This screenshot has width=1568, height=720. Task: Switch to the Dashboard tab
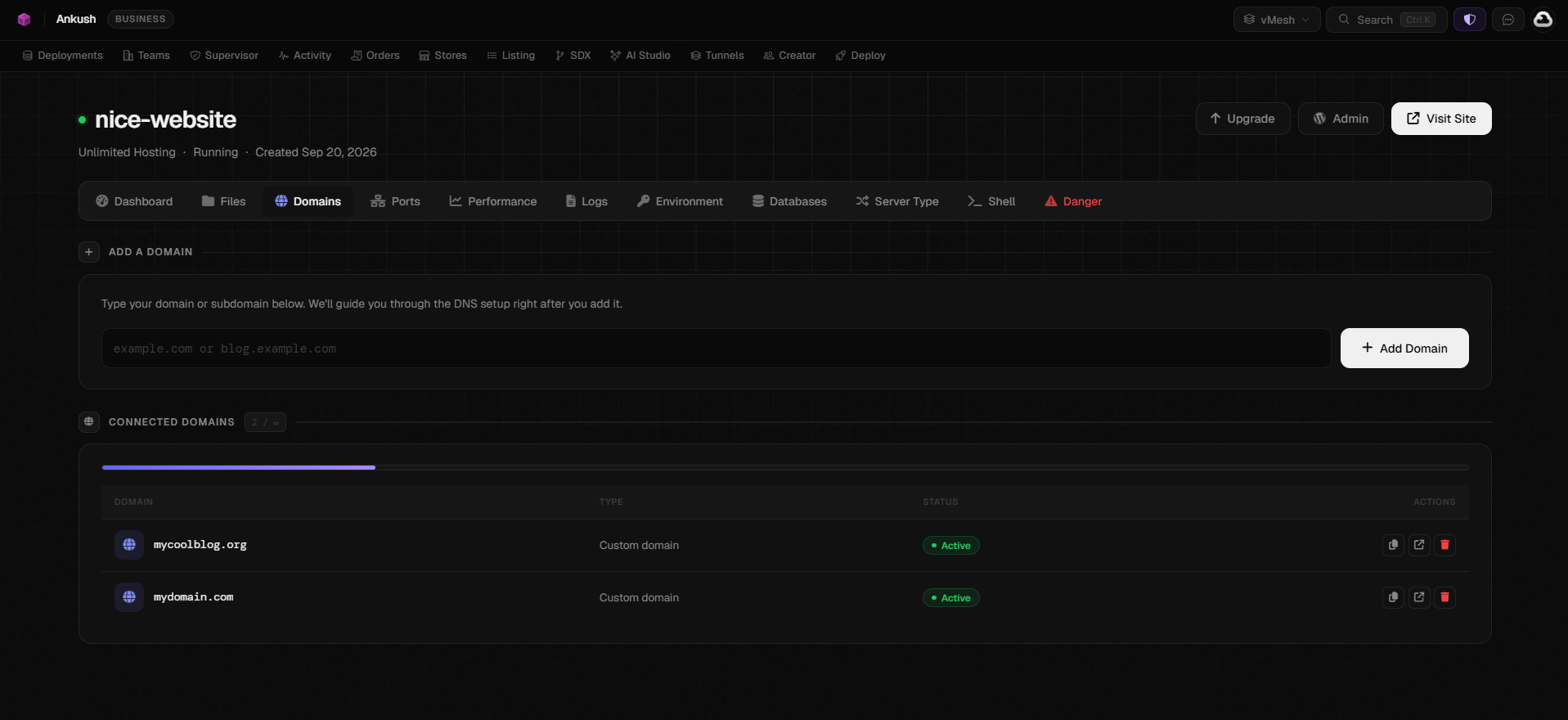134,201
